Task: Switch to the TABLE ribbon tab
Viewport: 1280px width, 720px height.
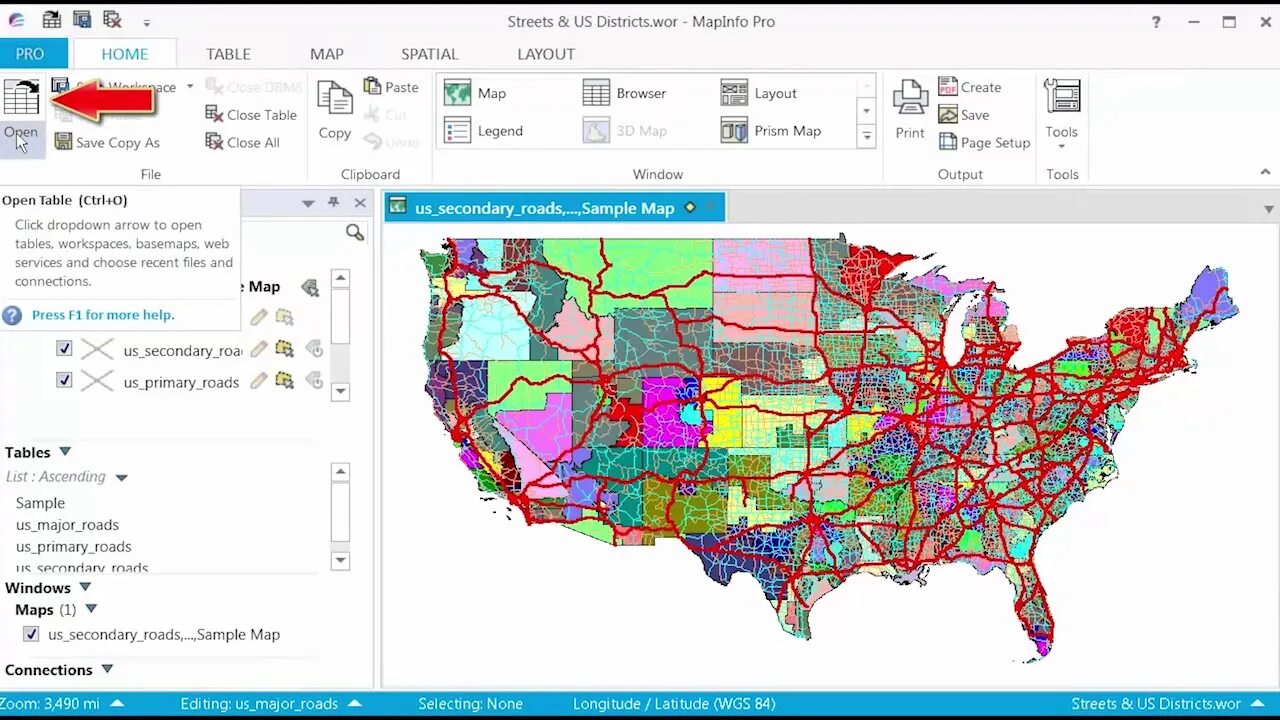Action: 228,54
